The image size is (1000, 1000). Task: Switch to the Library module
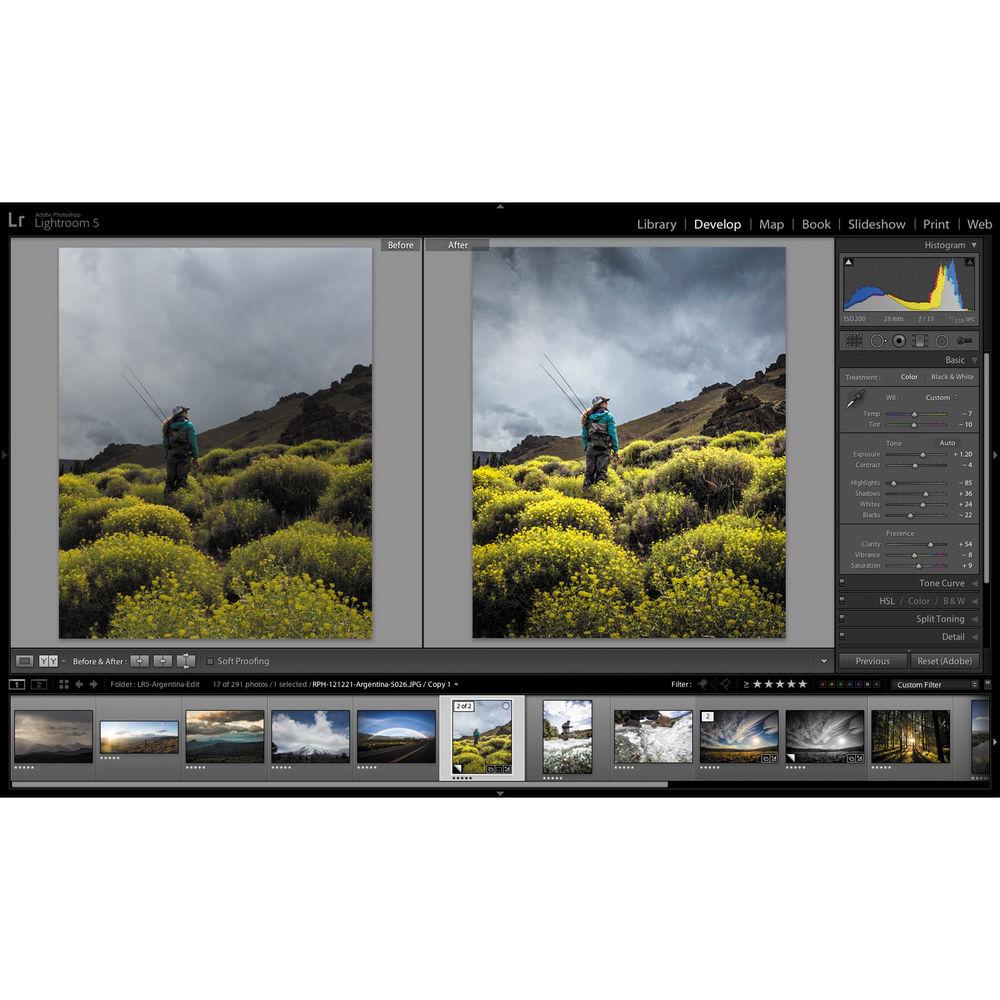(x=656, y=224)
